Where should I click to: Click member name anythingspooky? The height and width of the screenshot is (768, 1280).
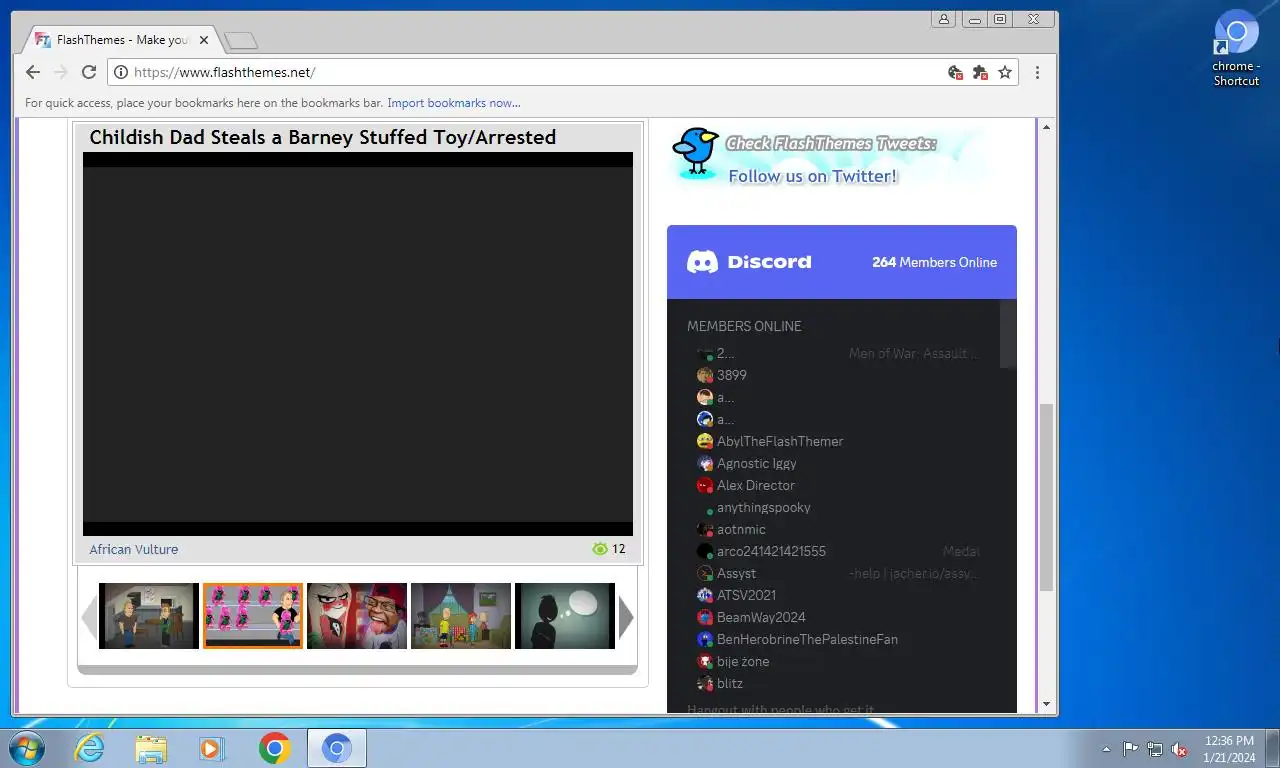764,507
